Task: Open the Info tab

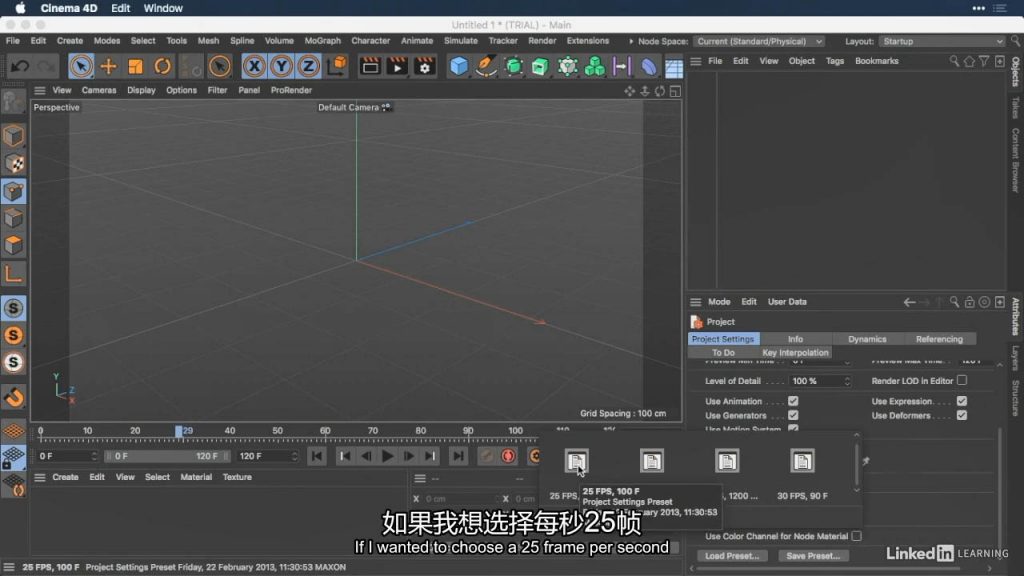Action: 795,339
